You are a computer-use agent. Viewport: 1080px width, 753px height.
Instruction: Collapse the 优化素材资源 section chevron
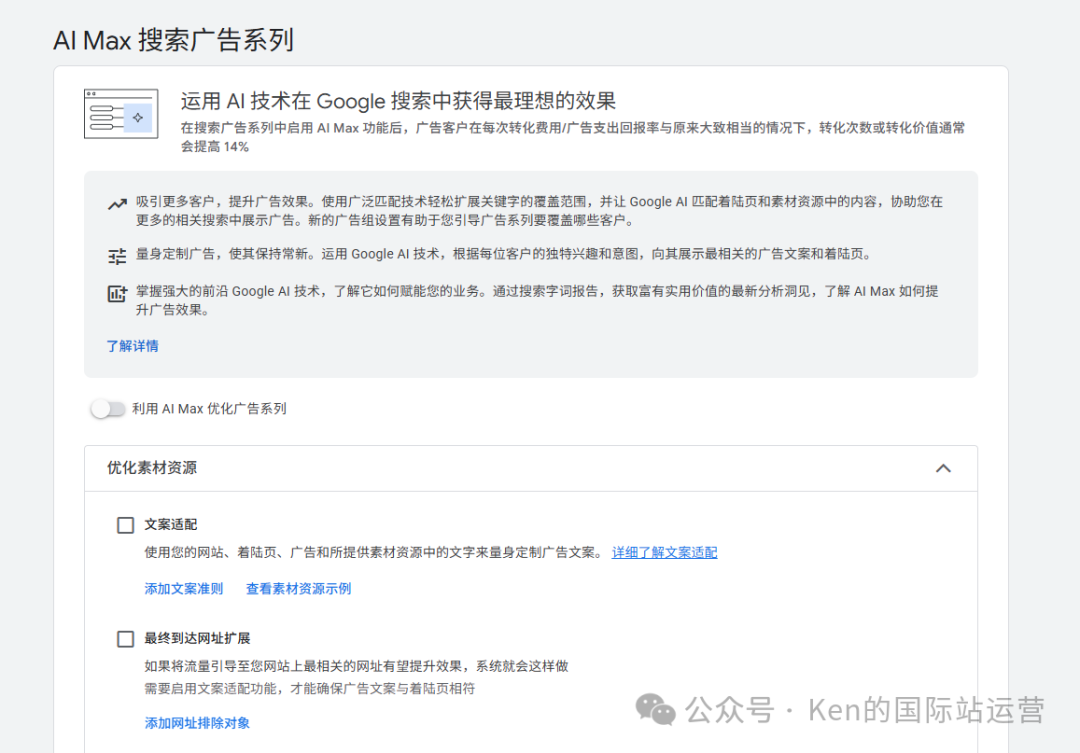[x=943, y=468]
